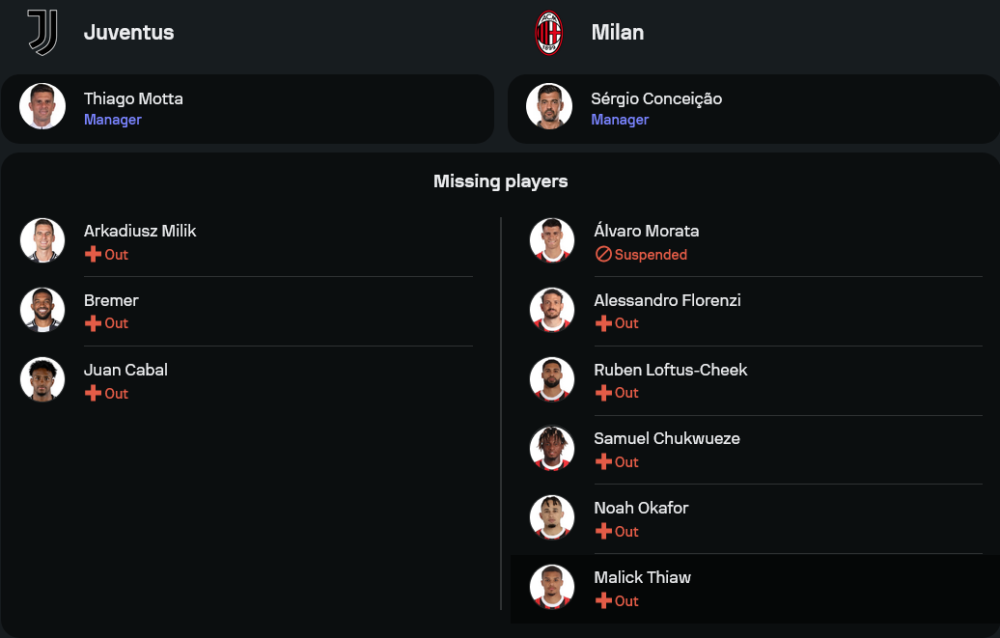Click the Juventus club crest icon
1000x638 pixels.
click(42, 32)
